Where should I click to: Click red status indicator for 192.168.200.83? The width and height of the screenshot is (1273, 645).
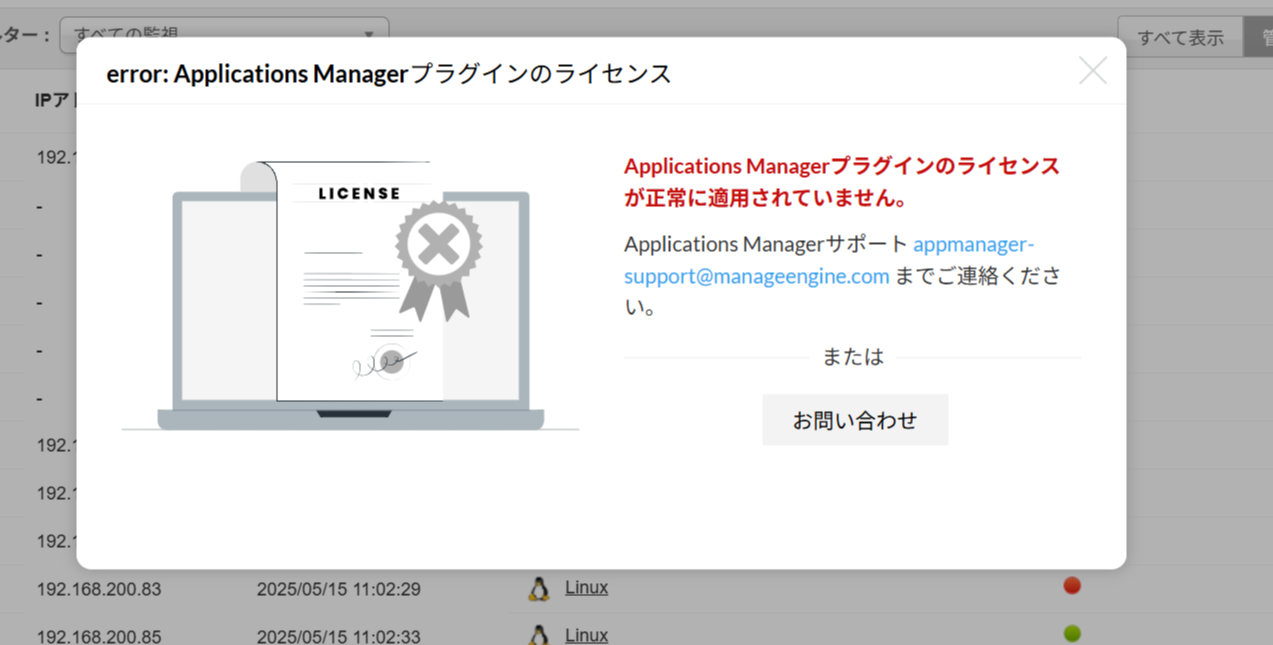coord(1072,586)
